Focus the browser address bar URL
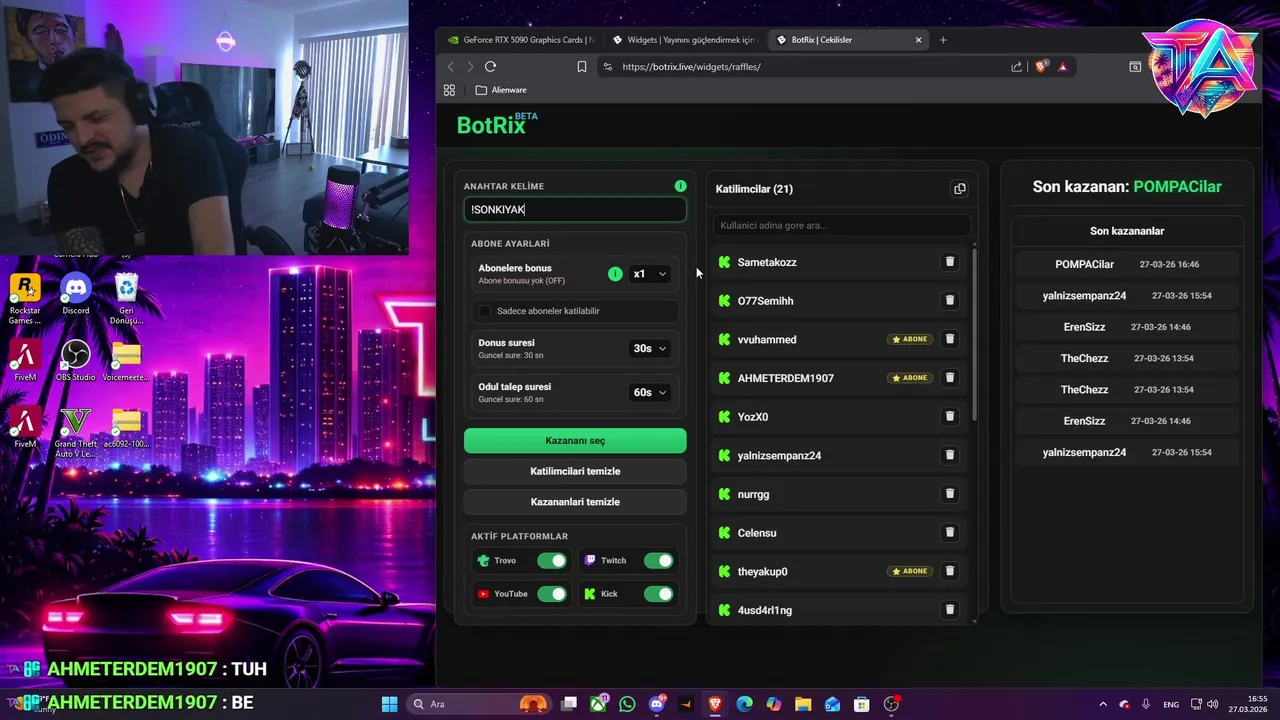The image size is (1280, 720). pos(691,67)
